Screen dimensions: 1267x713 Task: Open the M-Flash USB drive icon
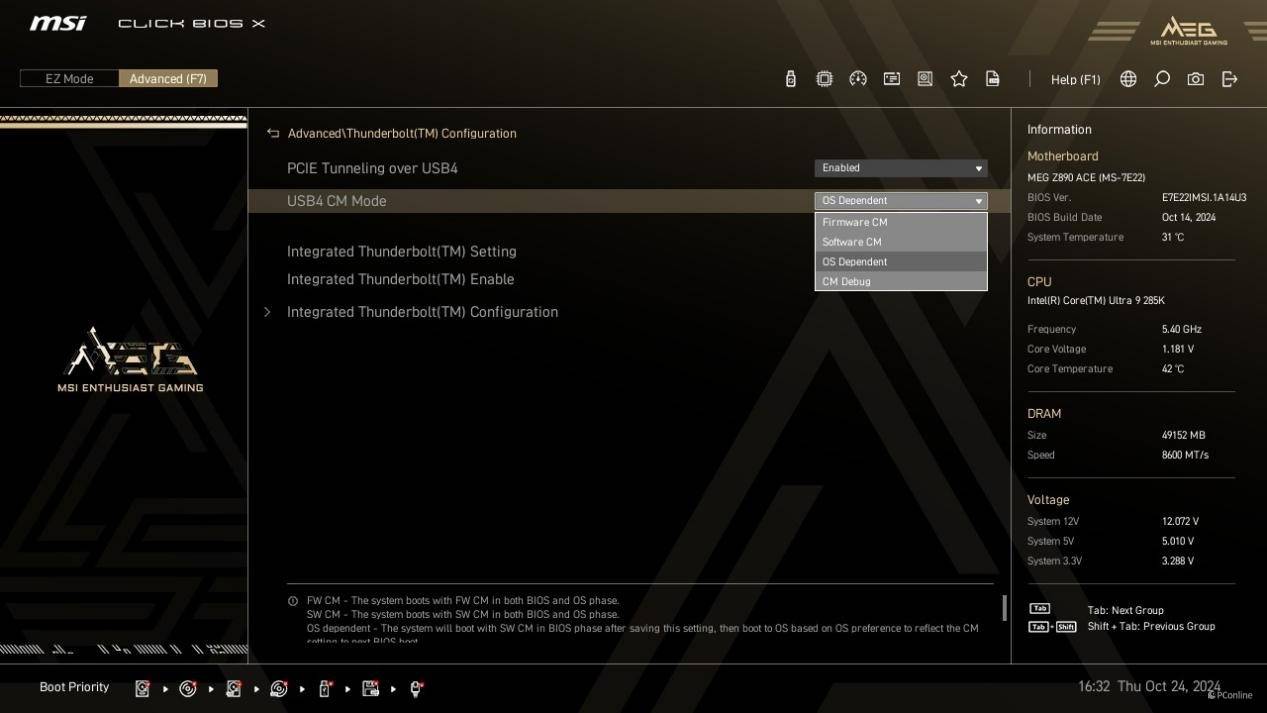pyautogui.click(x=790, y=79)
